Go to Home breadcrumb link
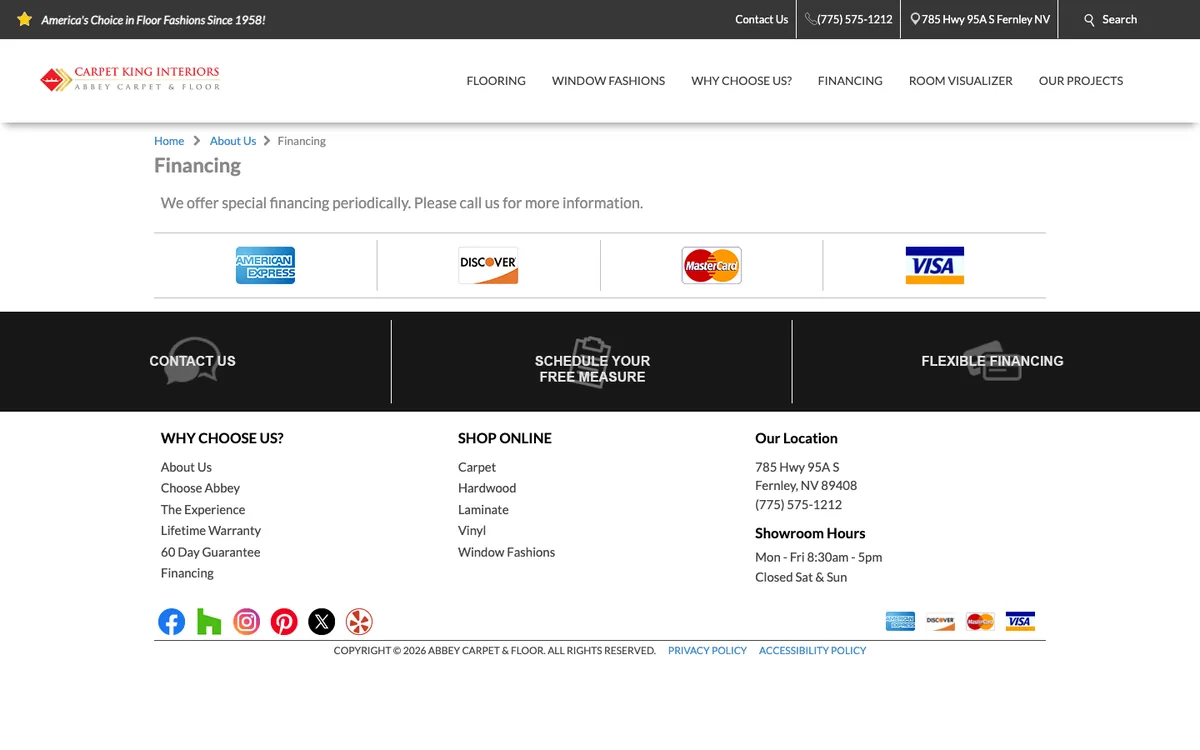1200x750 pixels. (169, 141)
